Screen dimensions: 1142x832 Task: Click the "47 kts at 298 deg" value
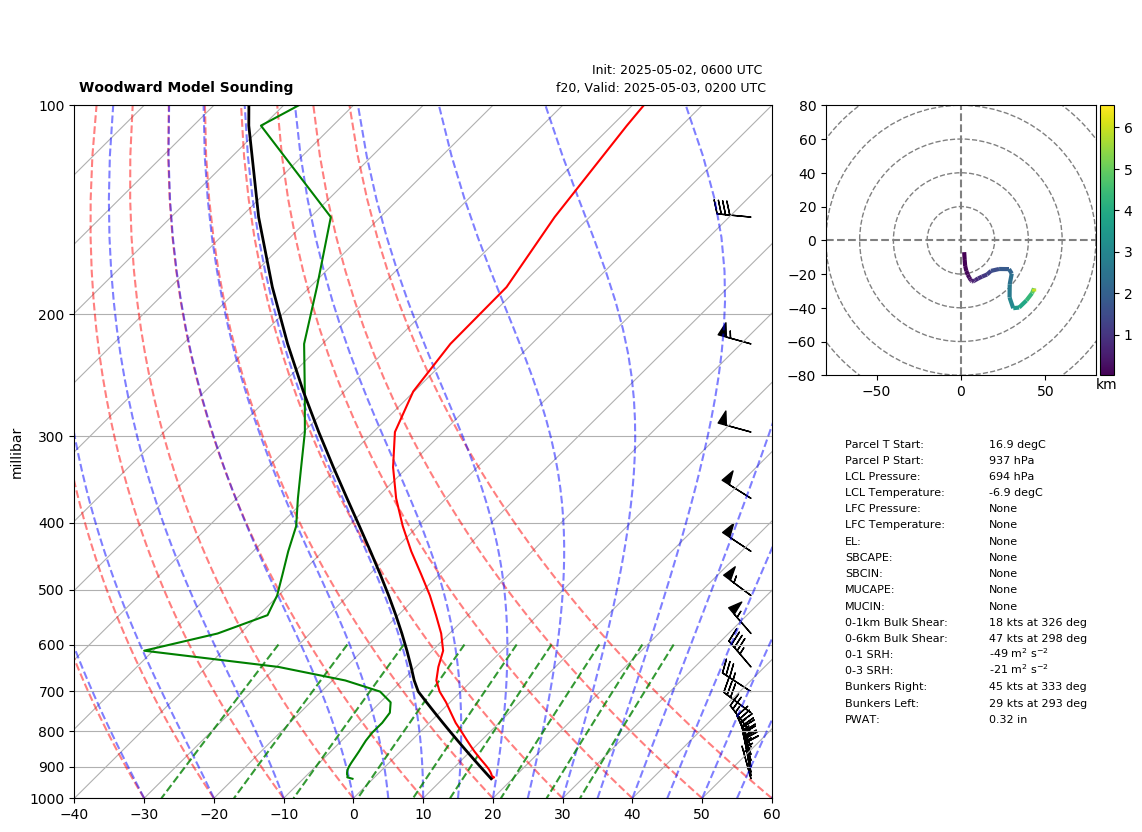[x=1037, y=638]
